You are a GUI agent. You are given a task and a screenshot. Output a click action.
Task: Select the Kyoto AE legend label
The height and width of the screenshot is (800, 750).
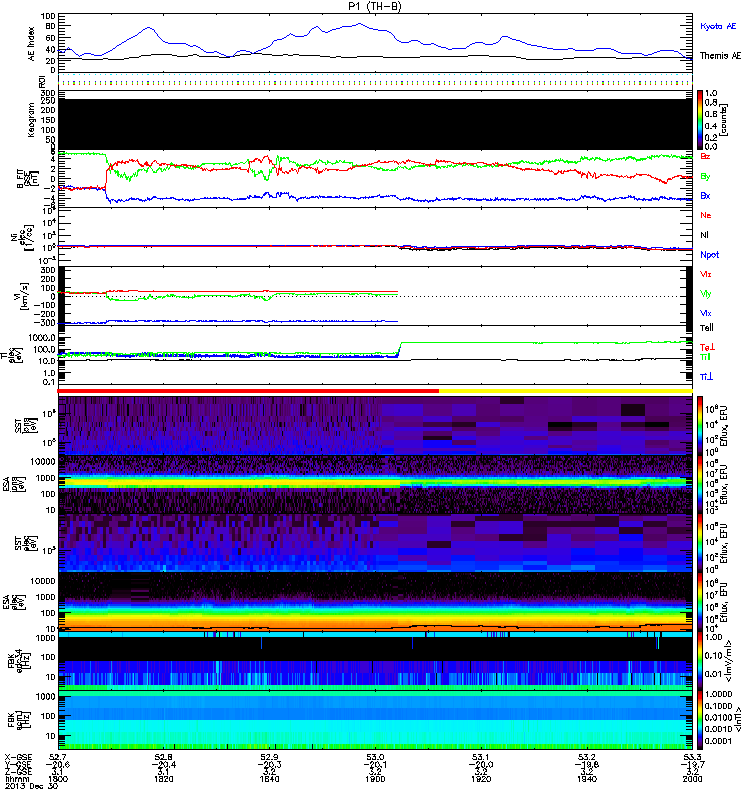click(x=718, y=26)
